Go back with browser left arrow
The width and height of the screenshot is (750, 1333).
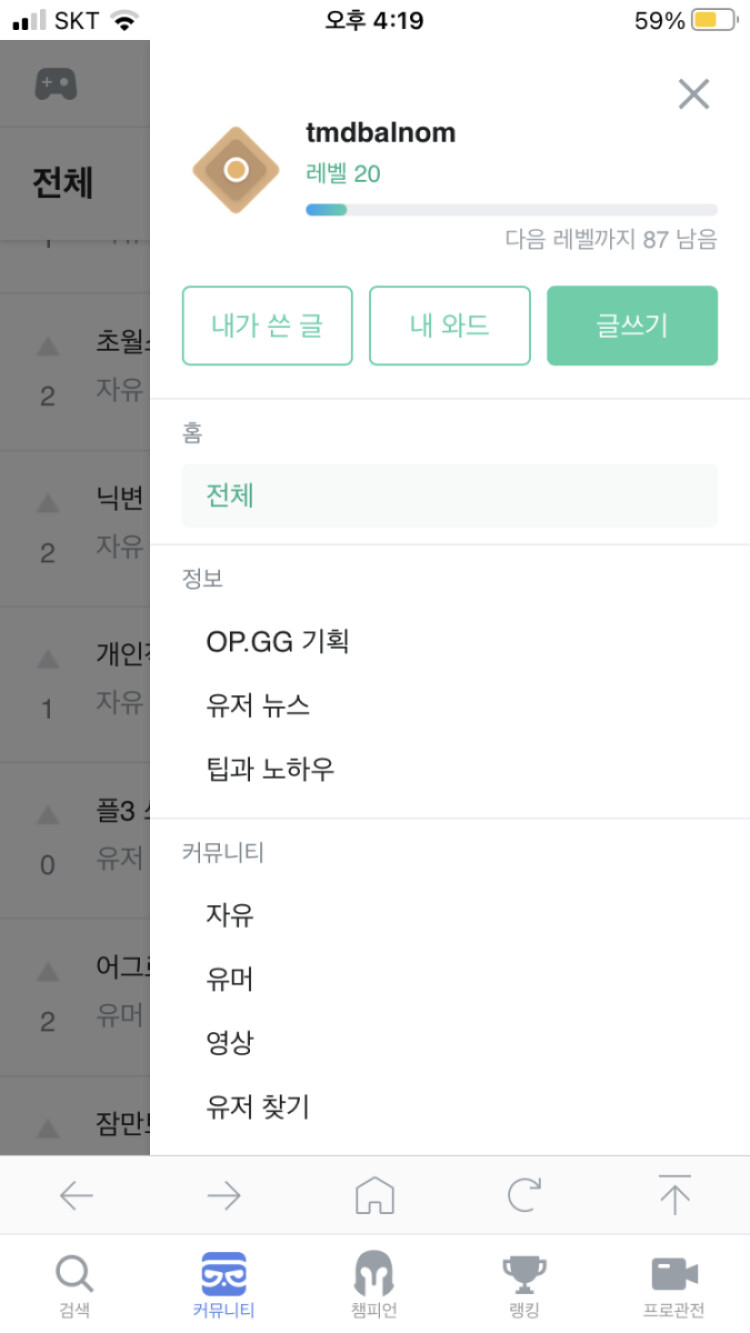(x=76, y=1195)
